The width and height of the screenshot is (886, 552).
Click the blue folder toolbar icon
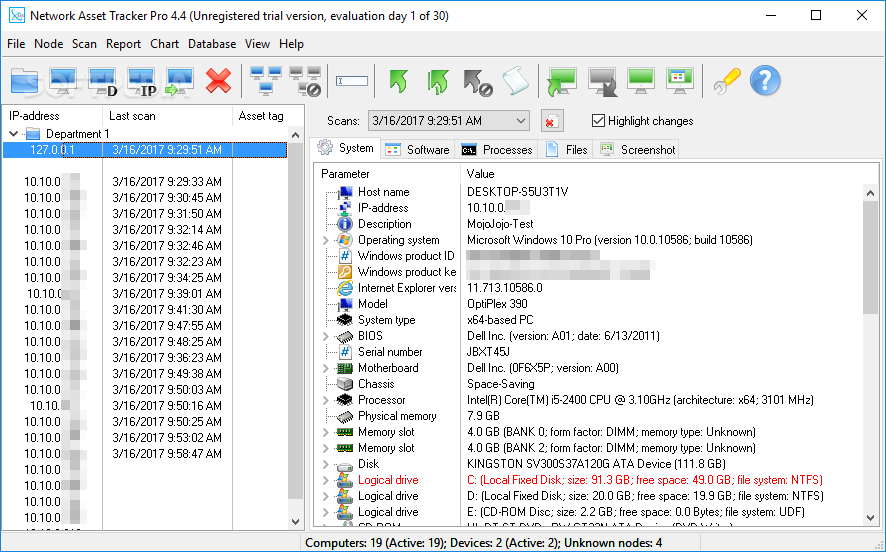24,81
